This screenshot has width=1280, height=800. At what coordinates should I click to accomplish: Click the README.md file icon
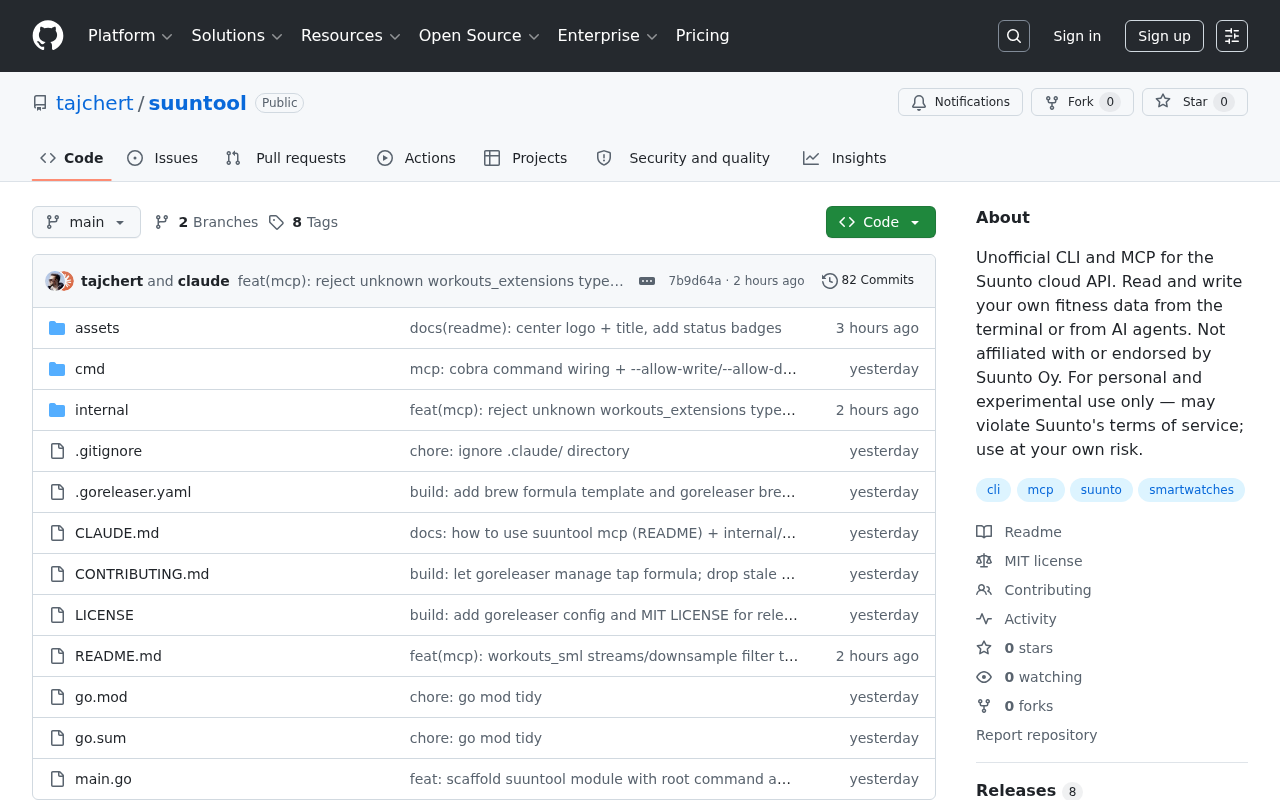(x=57, y=656)
